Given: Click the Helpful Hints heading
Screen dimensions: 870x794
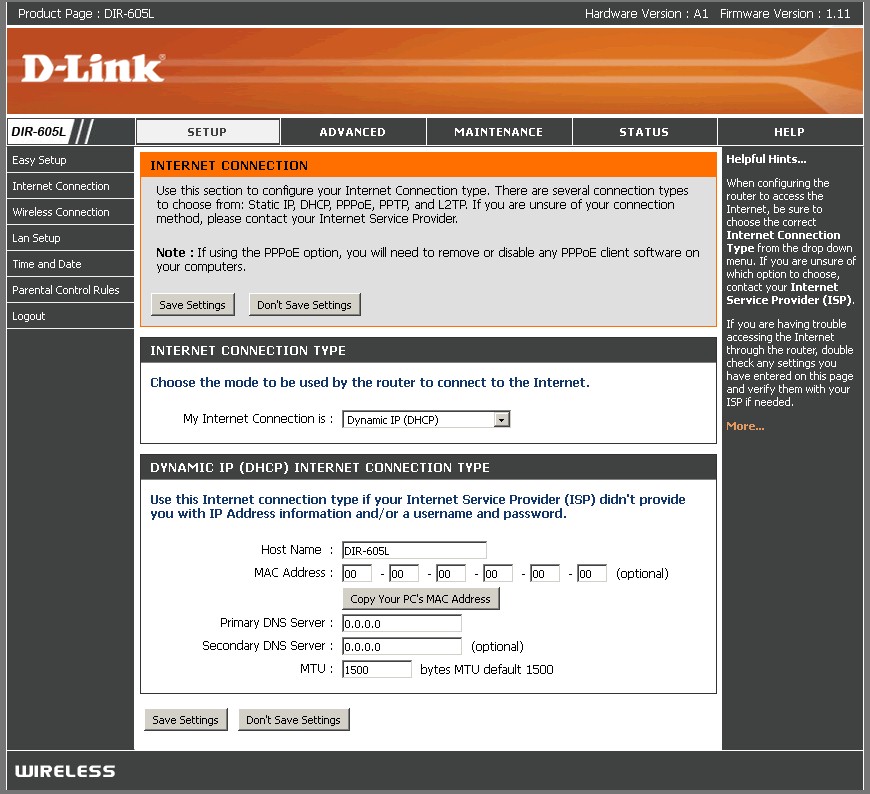Looking at the screenshot, I should [766, 159].
